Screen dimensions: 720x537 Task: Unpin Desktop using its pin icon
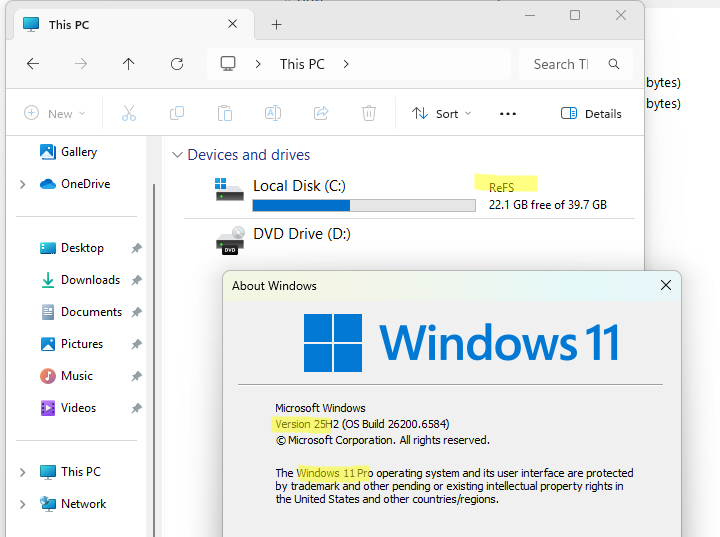136,248
